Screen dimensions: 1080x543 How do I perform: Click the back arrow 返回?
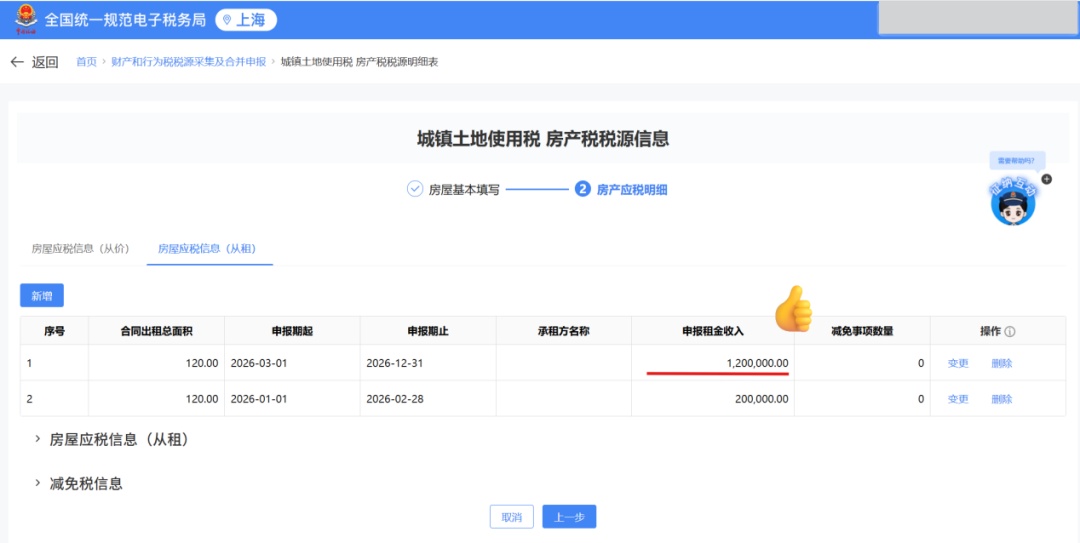tap(33, 62)
